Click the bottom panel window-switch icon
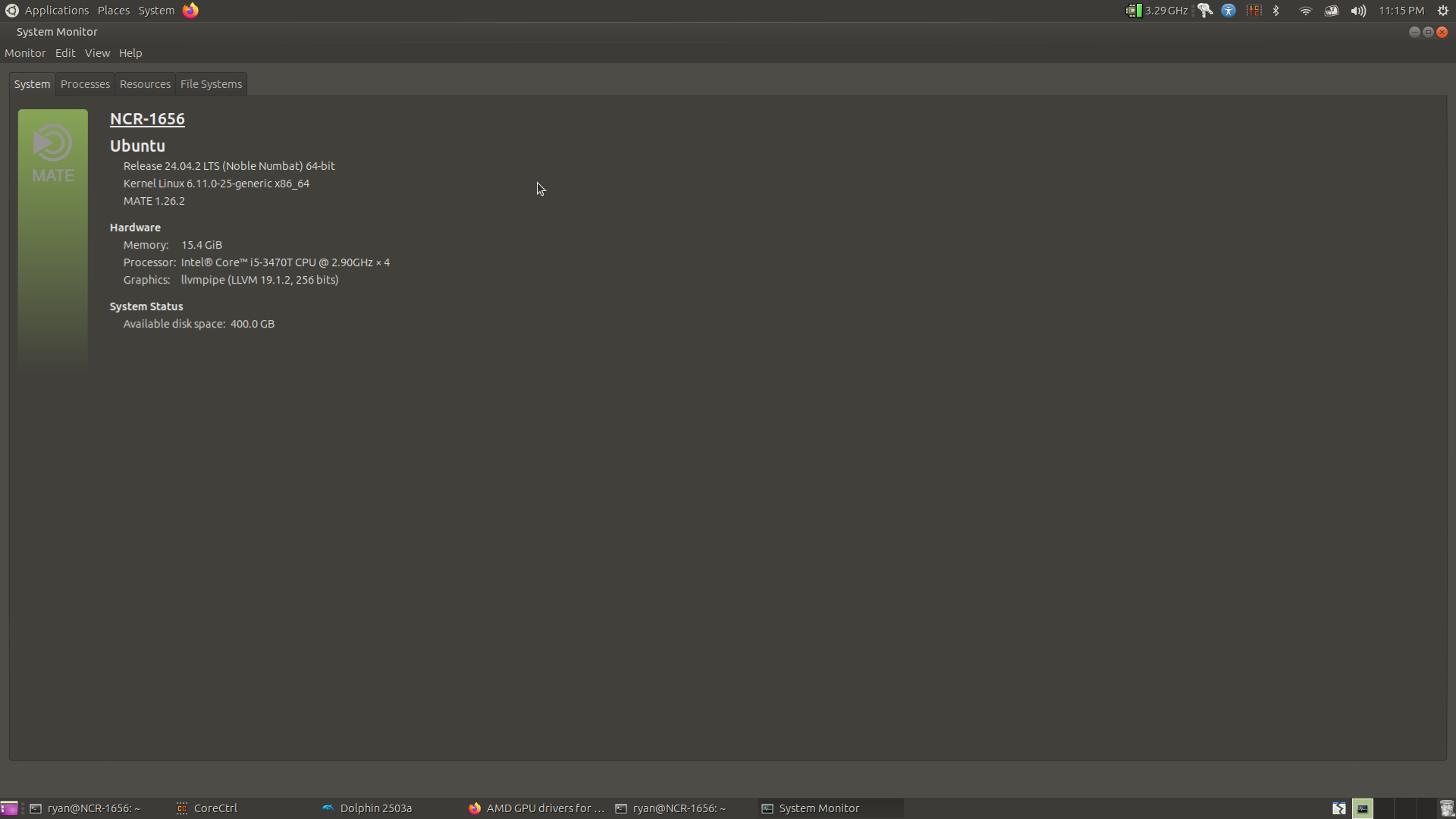The image size is (1456, 819). click(1339, 808)
